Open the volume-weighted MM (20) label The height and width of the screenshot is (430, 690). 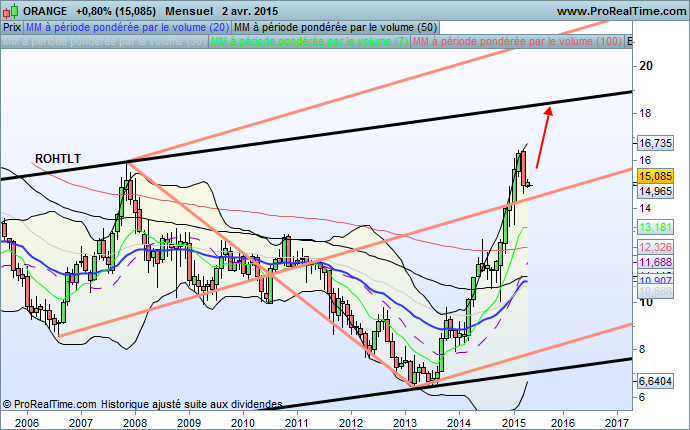click(127, 27)
